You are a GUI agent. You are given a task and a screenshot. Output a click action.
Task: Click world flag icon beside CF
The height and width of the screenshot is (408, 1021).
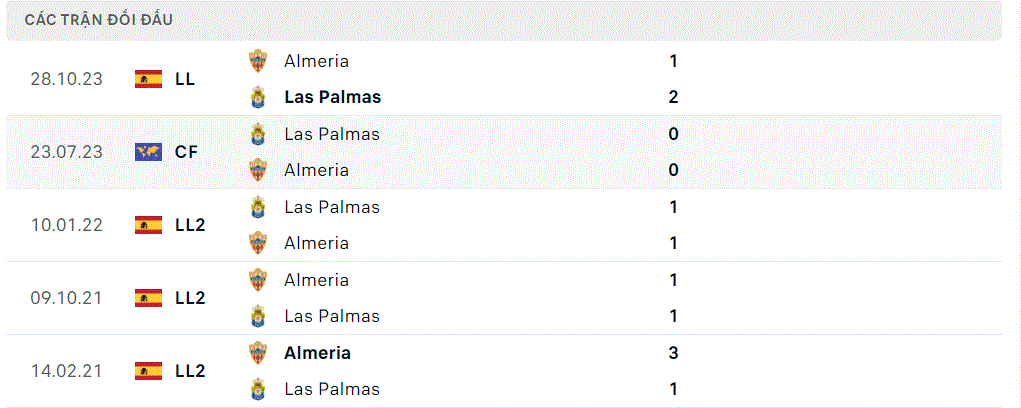(148, 152)
